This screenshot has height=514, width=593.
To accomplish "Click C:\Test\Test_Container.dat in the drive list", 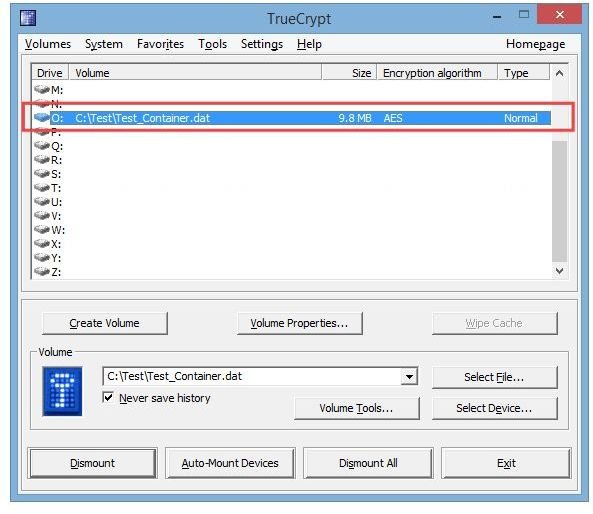I will point(143,118).
